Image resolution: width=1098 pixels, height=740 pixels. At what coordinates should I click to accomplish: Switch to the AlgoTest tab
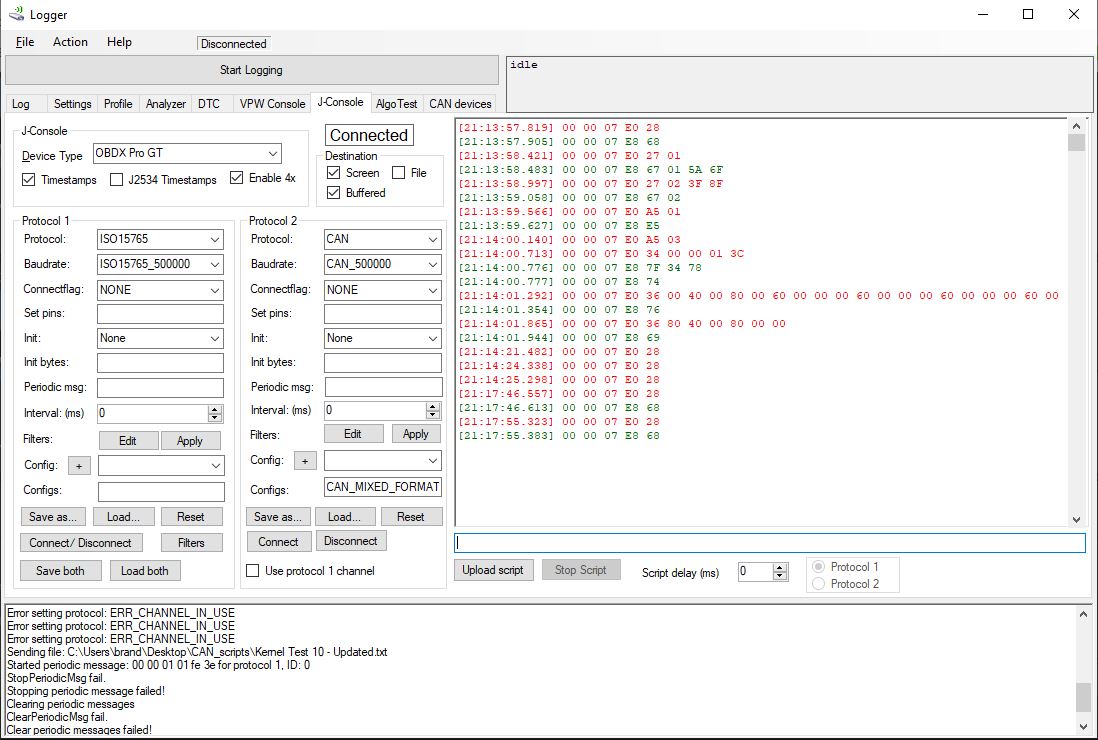point(396,104)
